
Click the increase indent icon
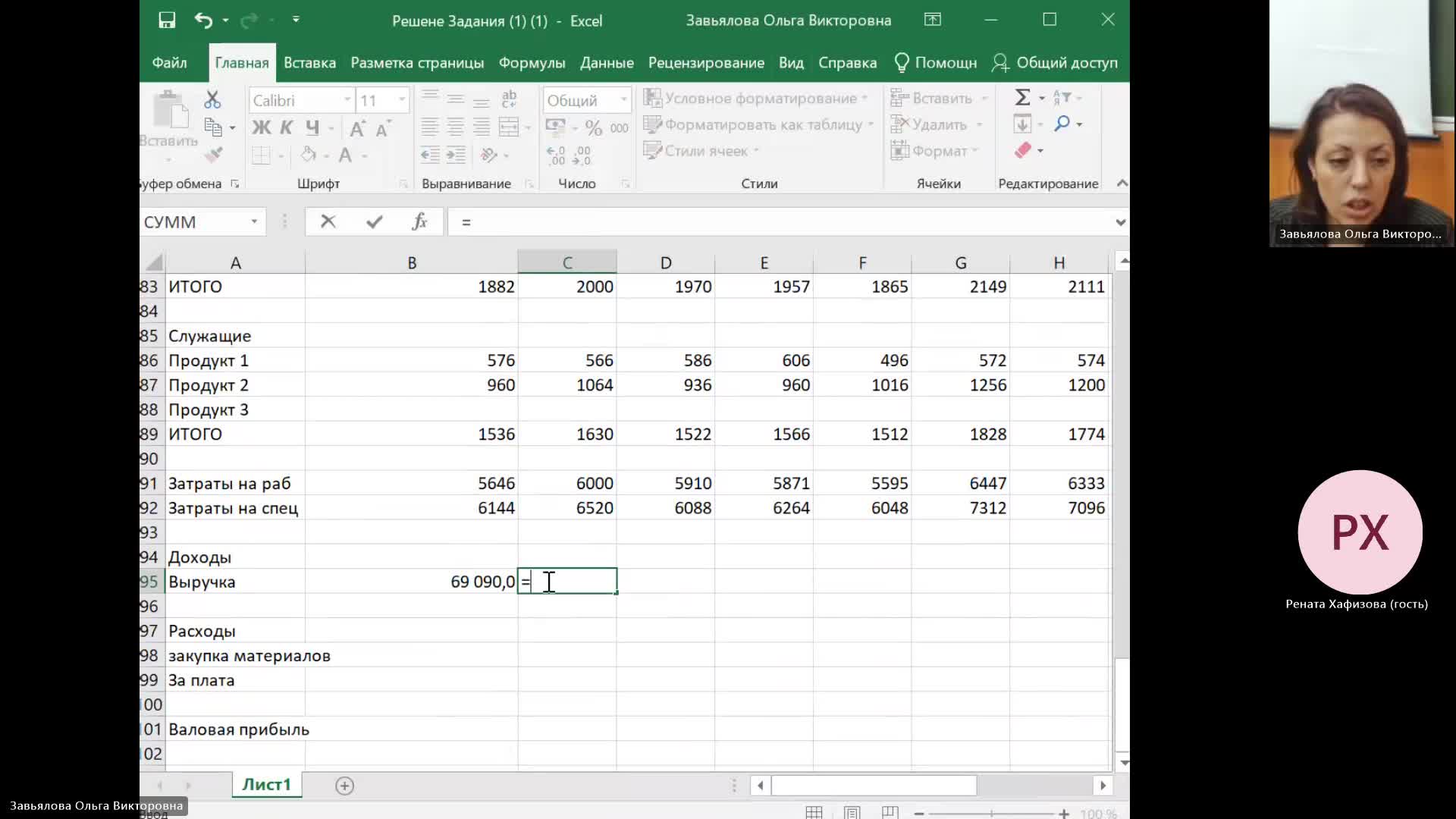pos(455,155)
